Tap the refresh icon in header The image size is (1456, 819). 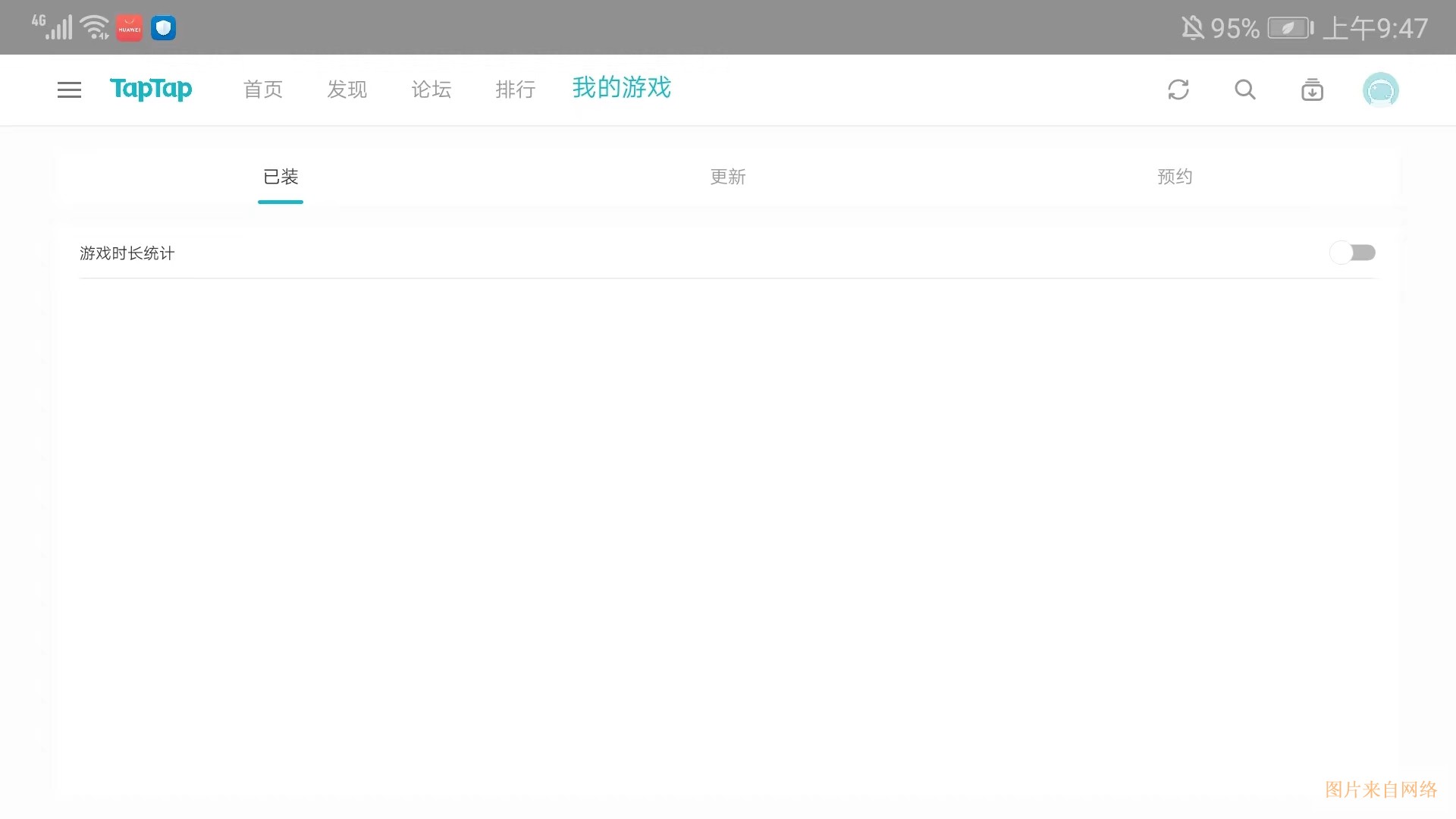(x=1178, y=89)
